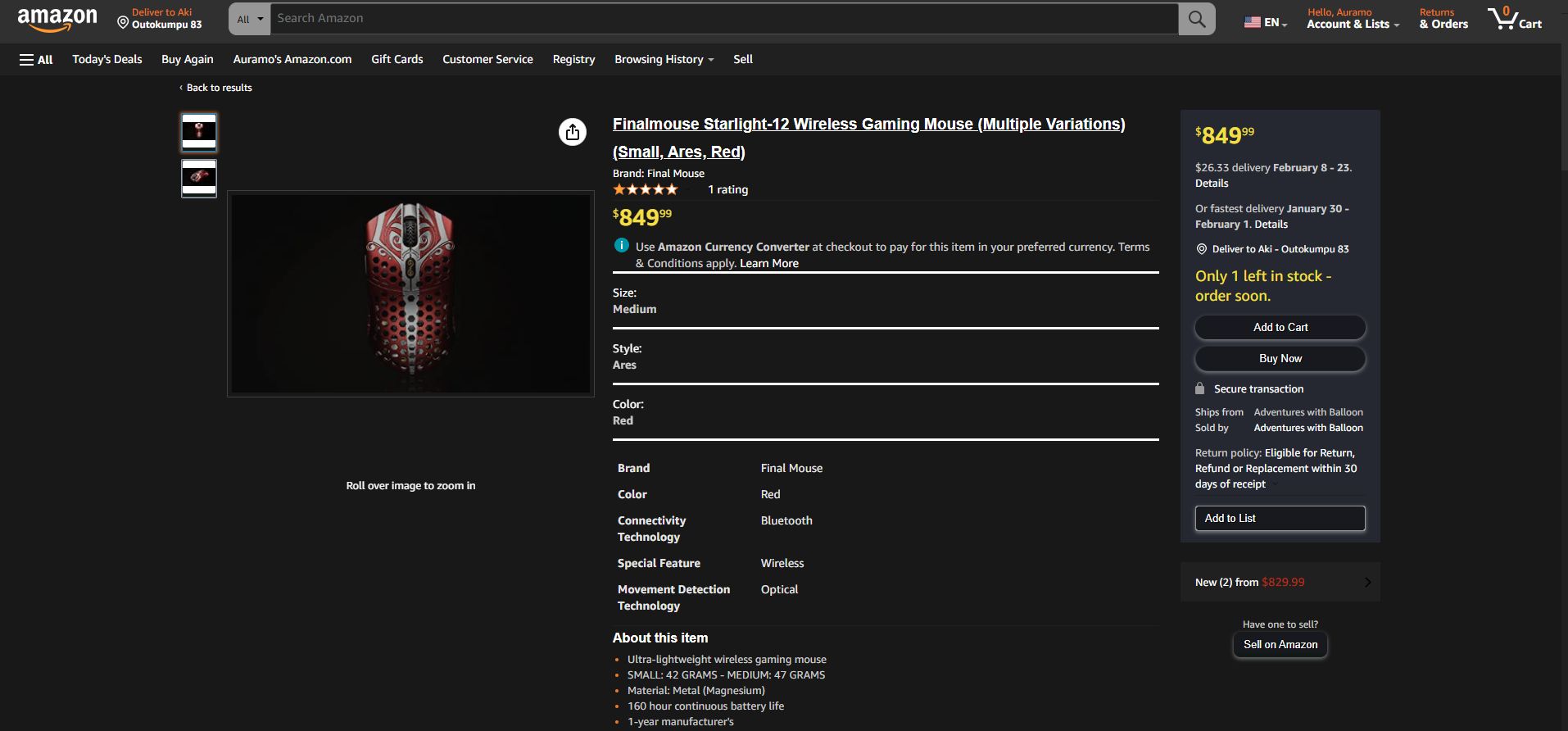Click the 'Optical' movement detection value
The image size is (1568, 731).
tap(779, 589)
